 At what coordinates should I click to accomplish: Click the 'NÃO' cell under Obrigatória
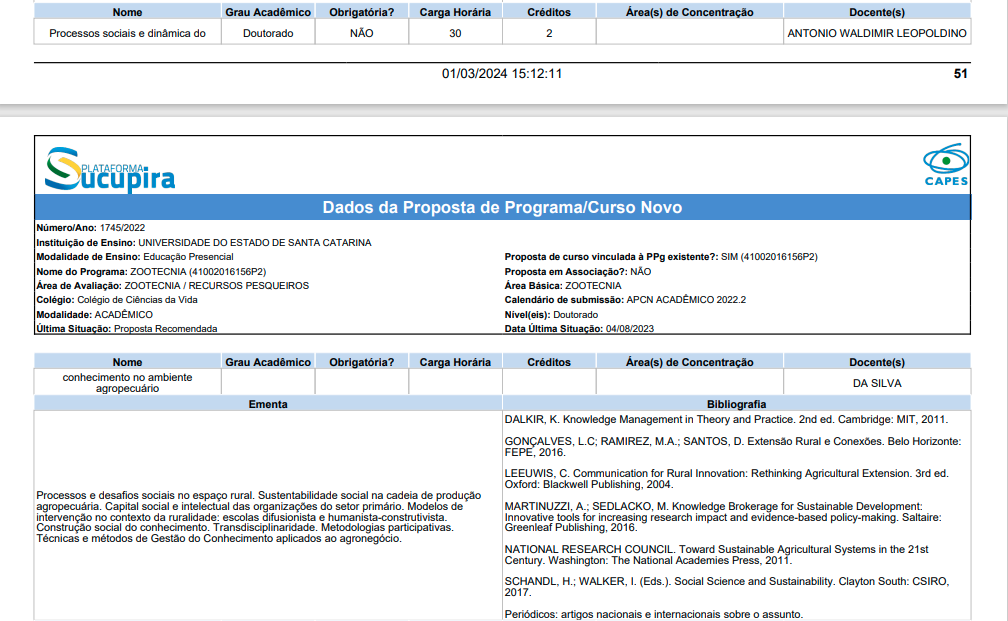tap(361, 33)
